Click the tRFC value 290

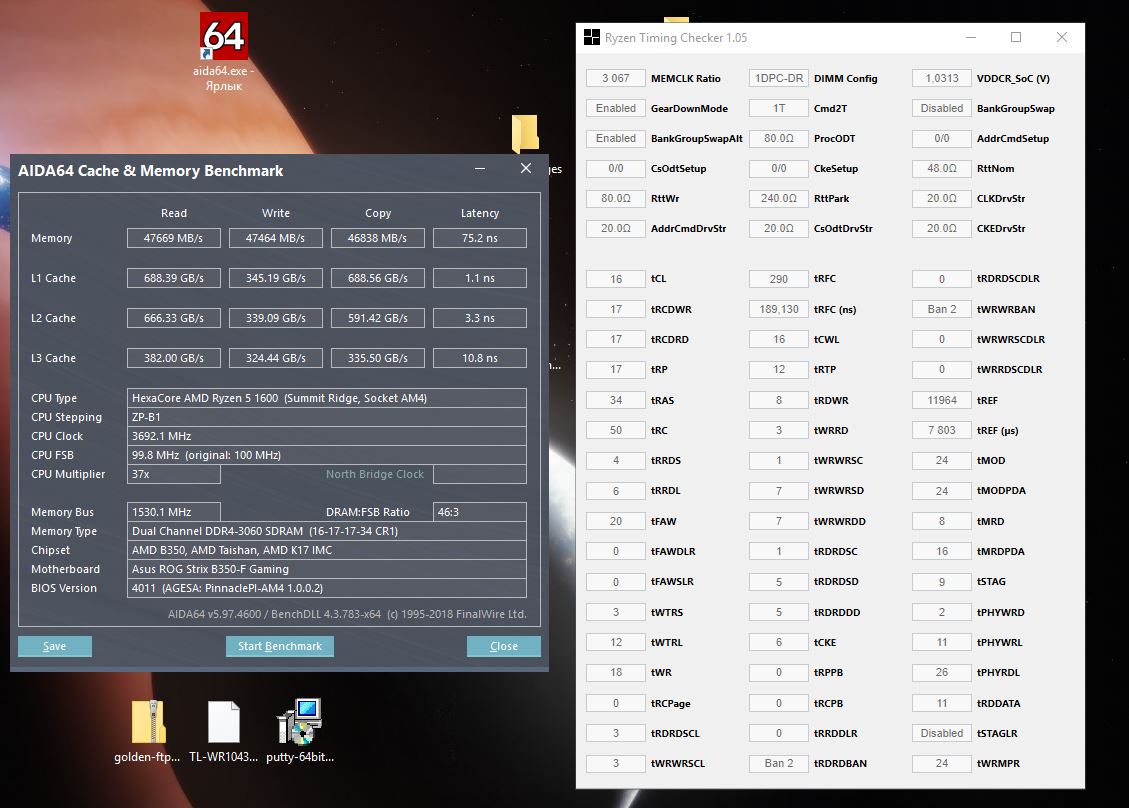pos(779,279)
